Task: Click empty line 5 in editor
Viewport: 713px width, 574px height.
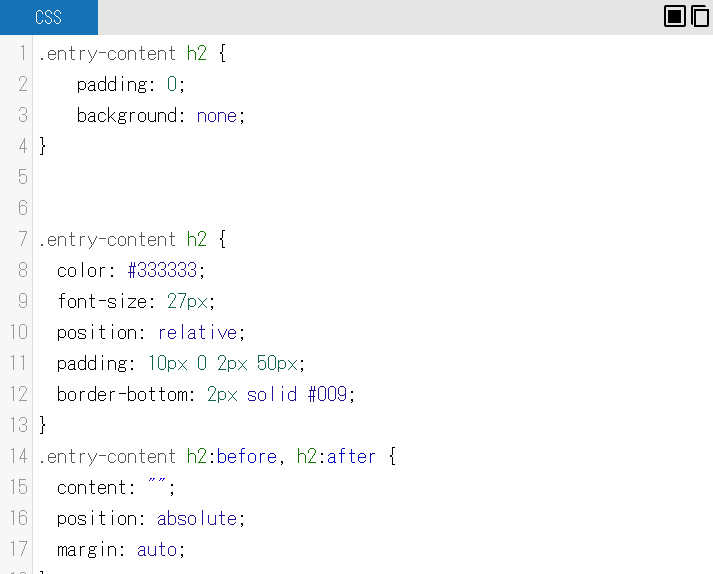Action: pyautogui.click(x=373, y=177)
